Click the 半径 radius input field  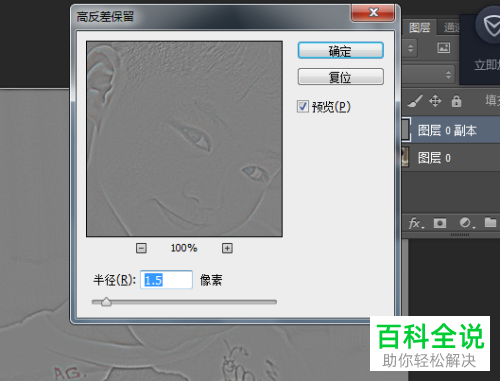pyautogui.click(x=166, y=280)
